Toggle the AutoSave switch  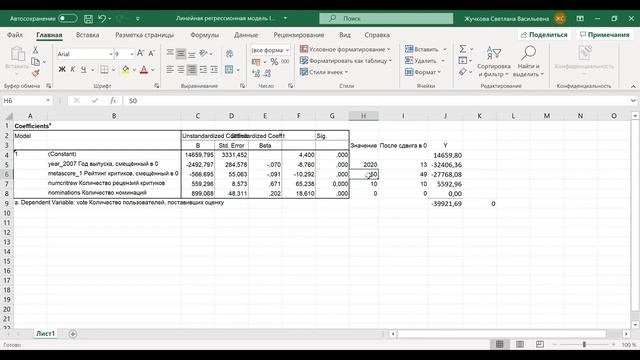[67, 18]
